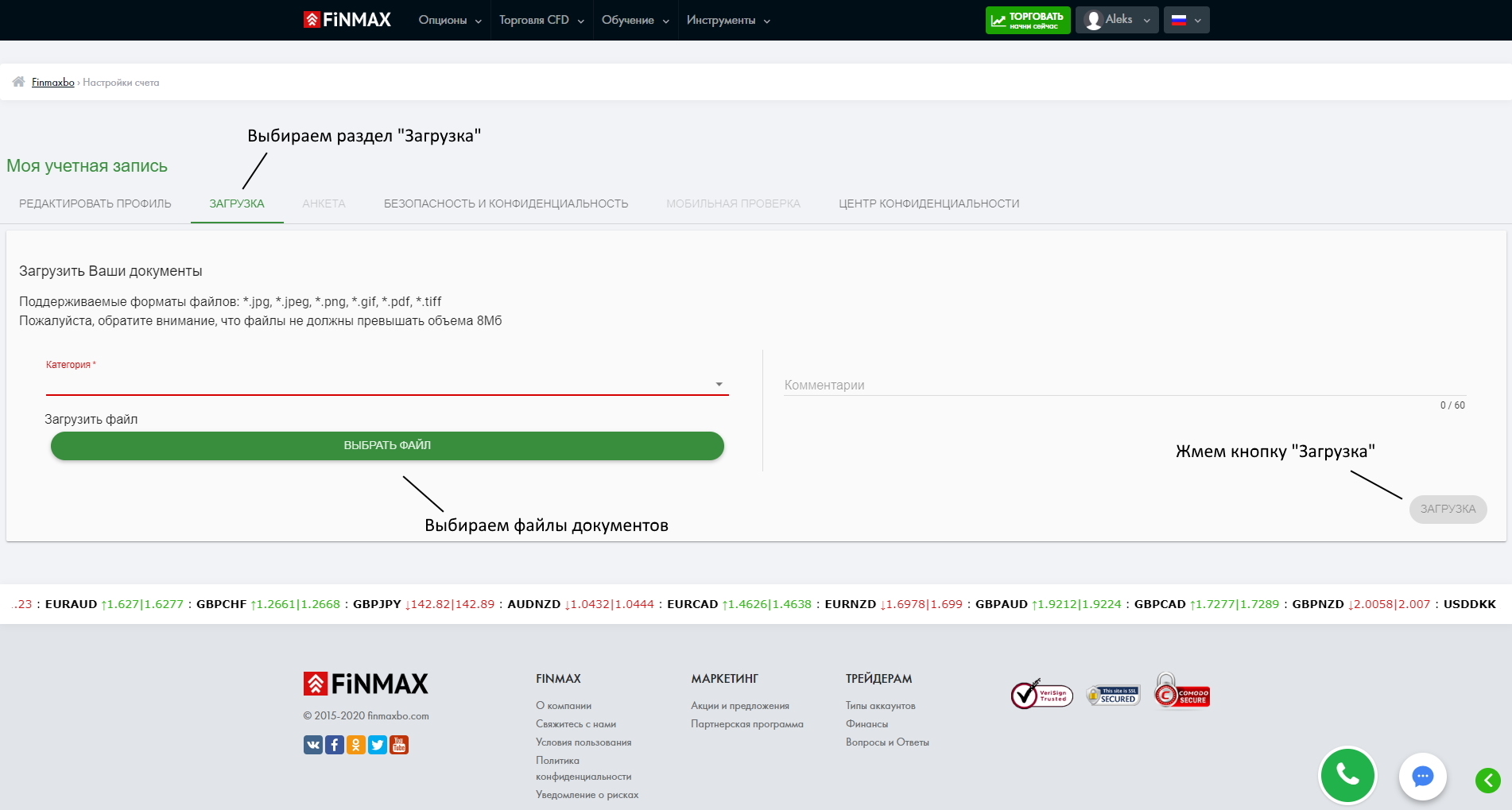This screenshot has width=1512, height=810.
Task: Click the green phone call button
Action: point(1347,775)
